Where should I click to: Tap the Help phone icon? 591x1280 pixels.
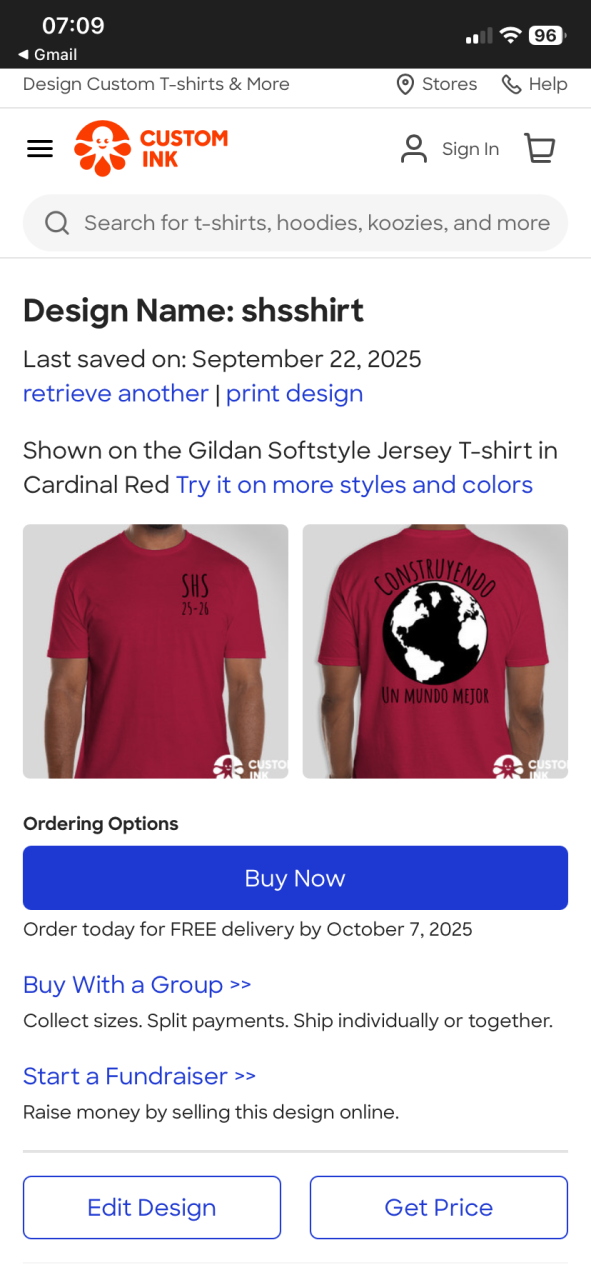click(511, 85)
